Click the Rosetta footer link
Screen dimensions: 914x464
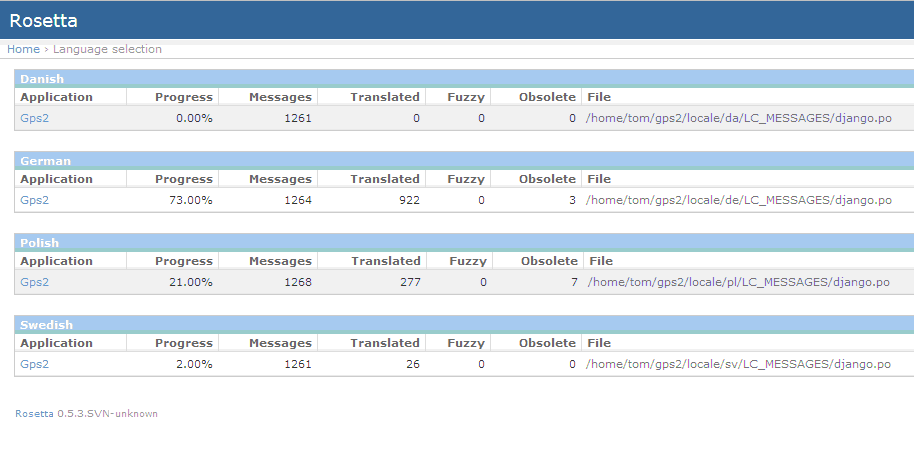(x=34, y=413)
